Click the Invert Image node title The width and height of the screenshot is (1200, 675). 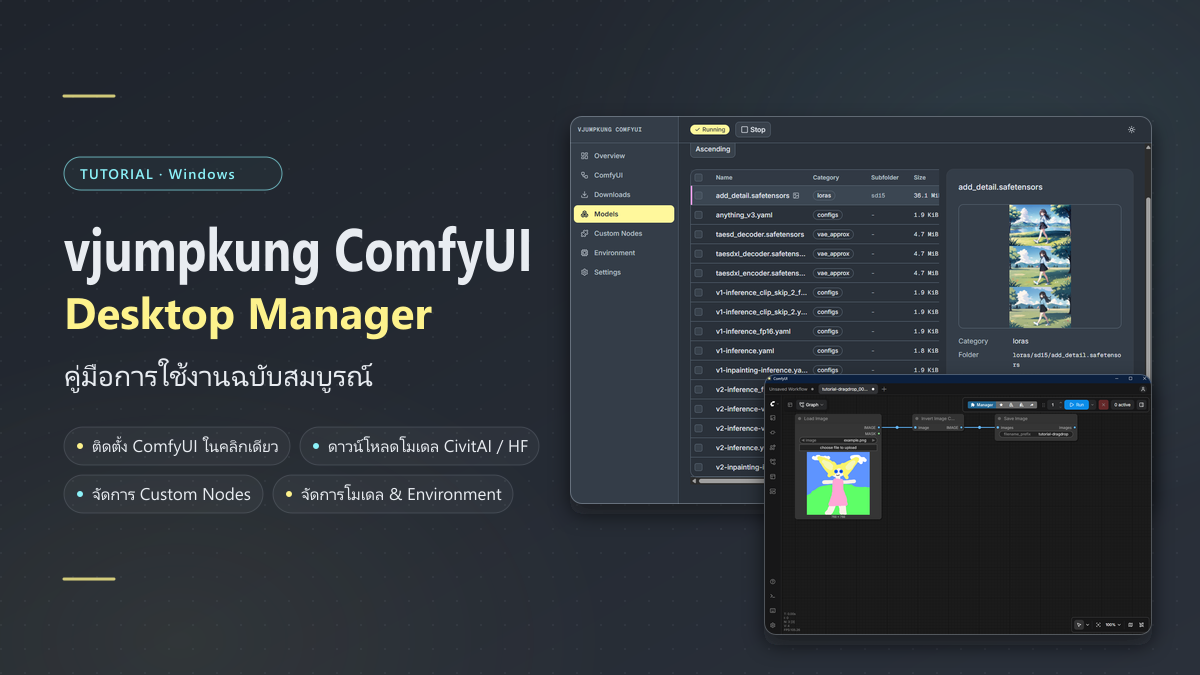(938, 418)
